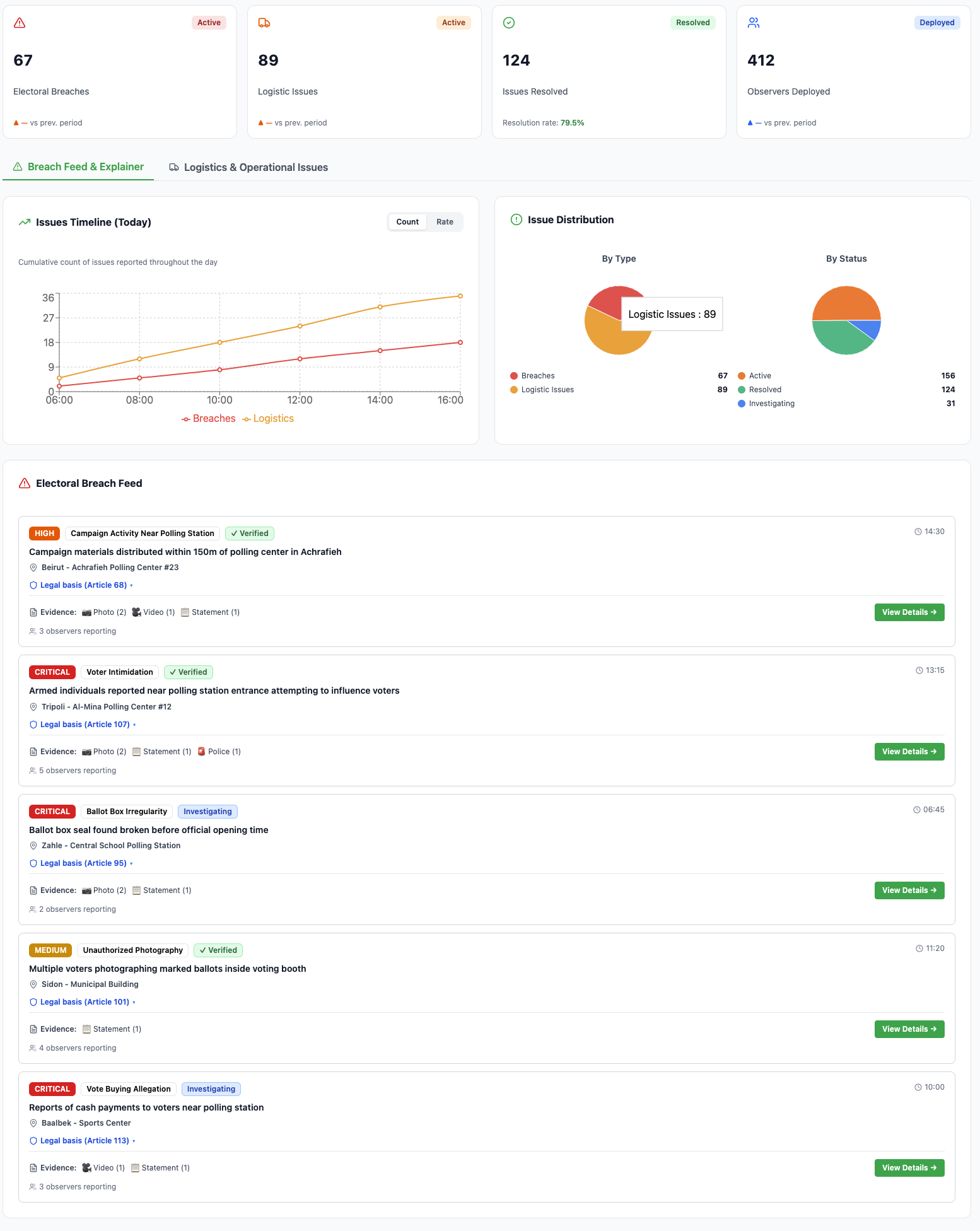Click the Deployed badge on Observers card
This screenshot has width=980, height=1231.
click(x=937, y=23)
